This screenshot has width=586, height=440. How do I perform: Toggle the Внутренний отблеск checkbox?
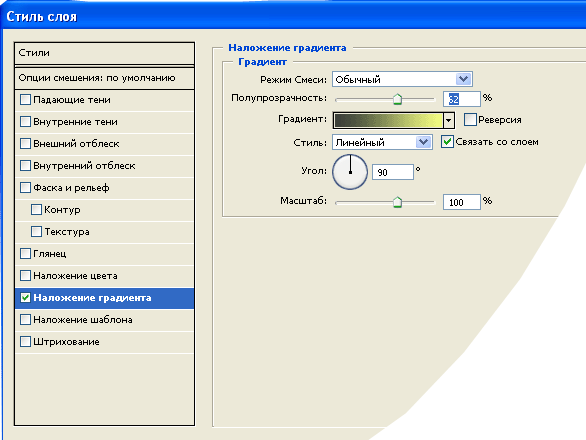[x=25, y=166]
